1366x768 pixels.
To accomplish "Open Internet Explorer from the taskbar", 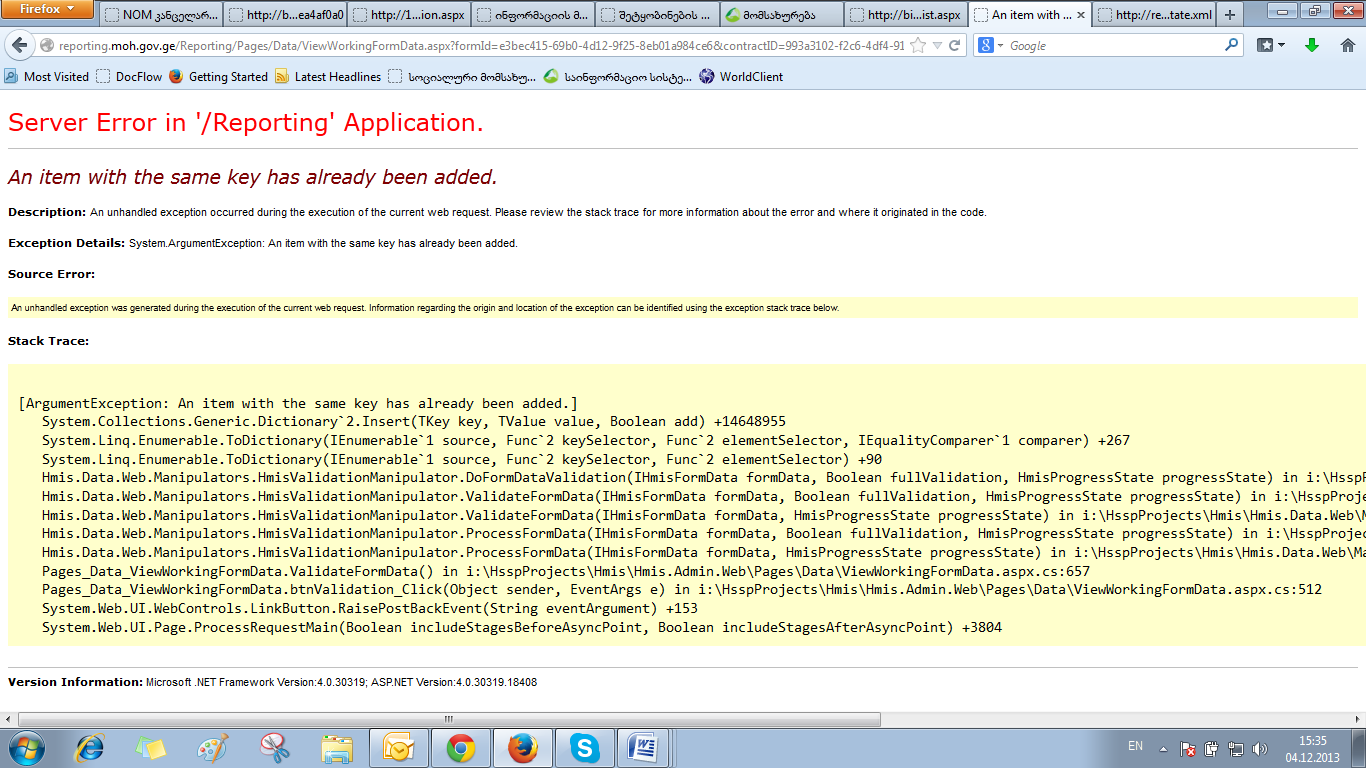I will click(90, 748).
